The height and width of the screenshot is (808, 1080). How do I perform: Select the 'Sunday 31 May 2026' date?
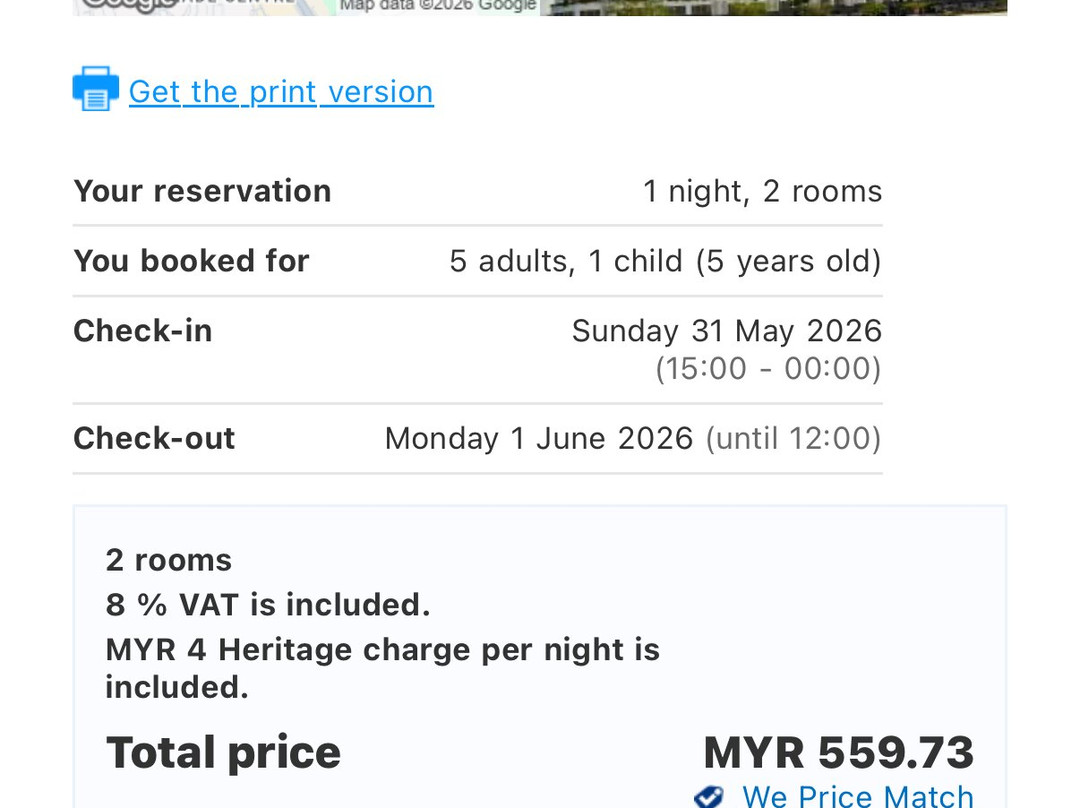[x=727, y=331]
